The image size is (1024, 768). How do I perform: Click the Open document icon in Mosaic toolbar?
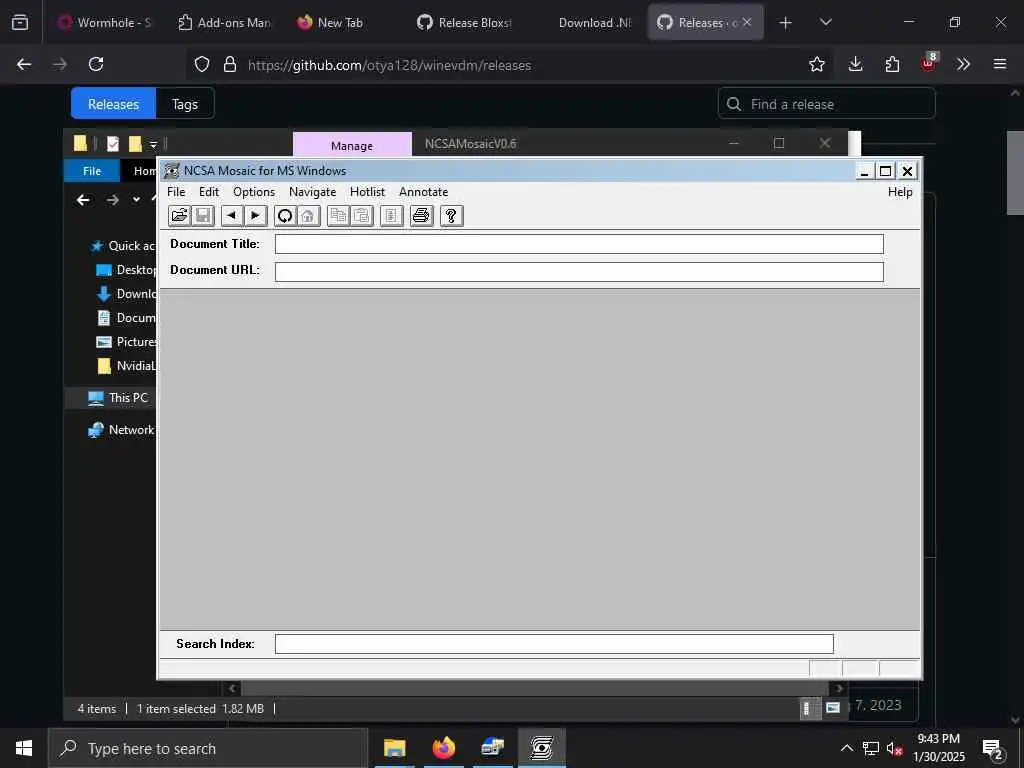(179, 216)
